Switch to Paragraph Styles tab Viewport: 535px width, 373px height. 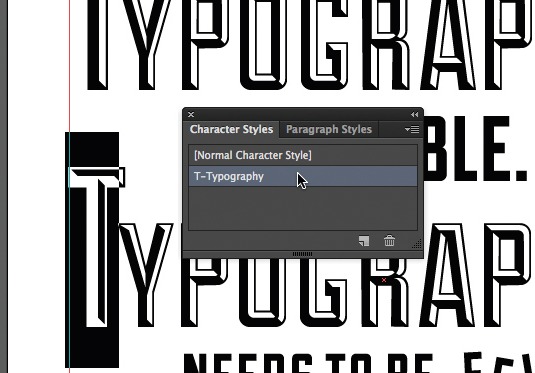[x=329, y=129]
